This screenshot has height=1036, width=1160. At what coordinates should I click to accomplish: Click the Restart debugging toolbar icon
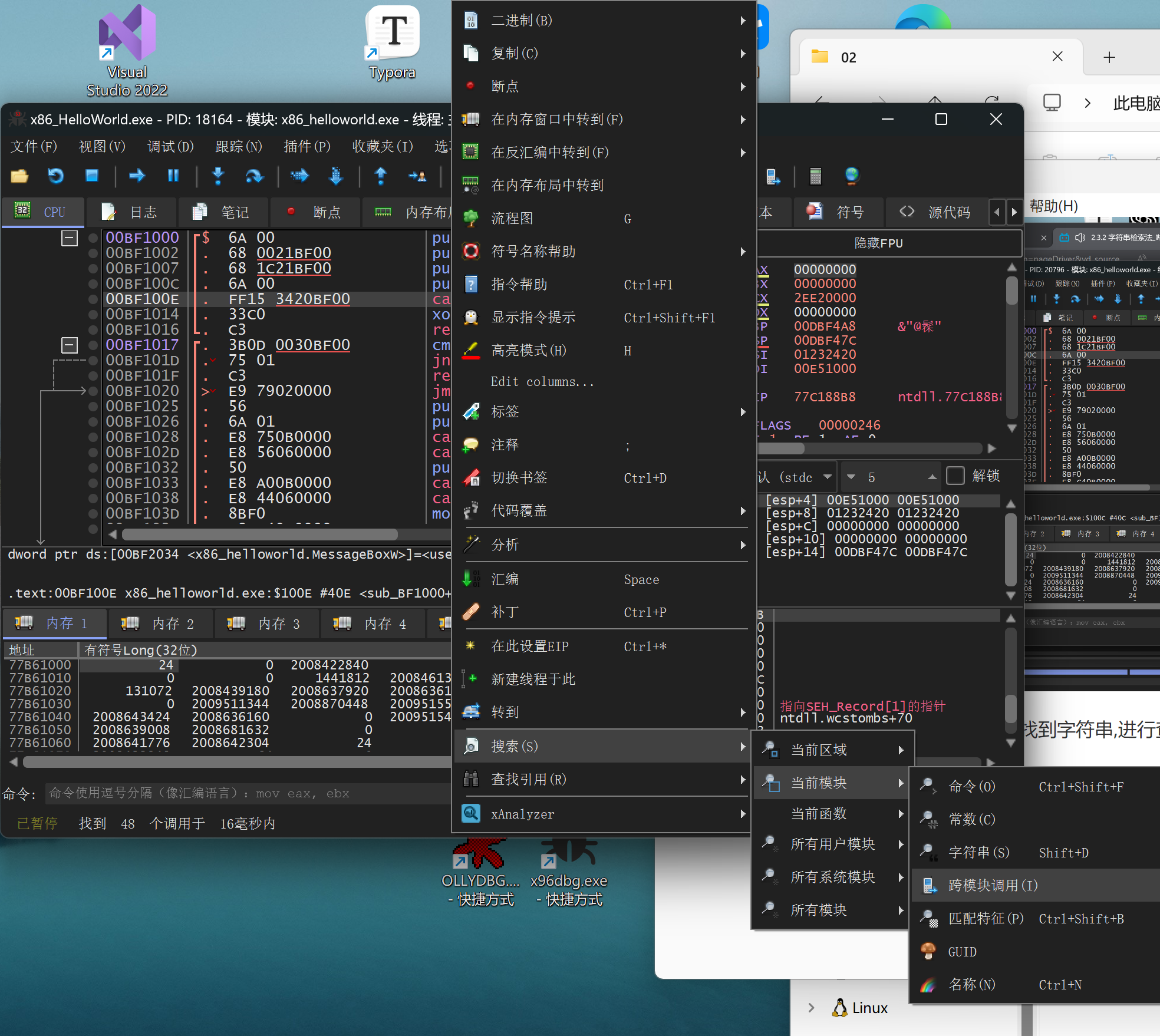(56, 176)
